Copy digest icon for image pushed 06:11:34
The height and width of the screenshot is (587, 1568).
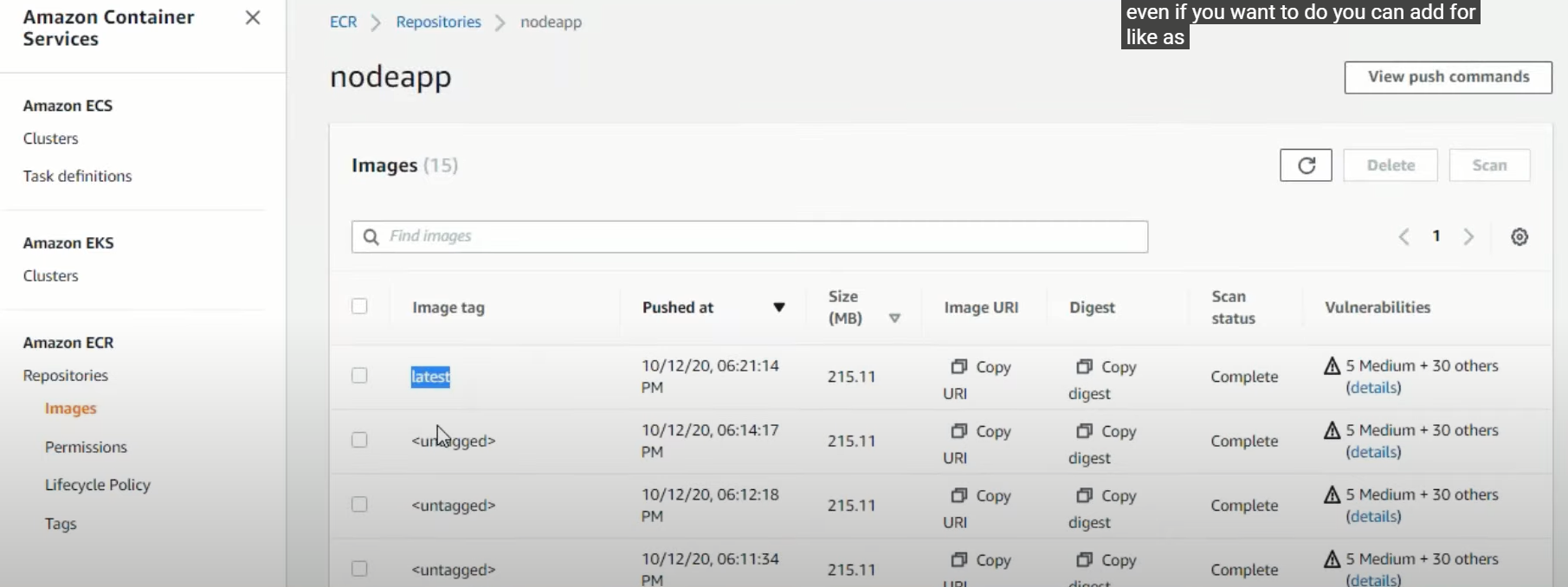click(1084, 559)
